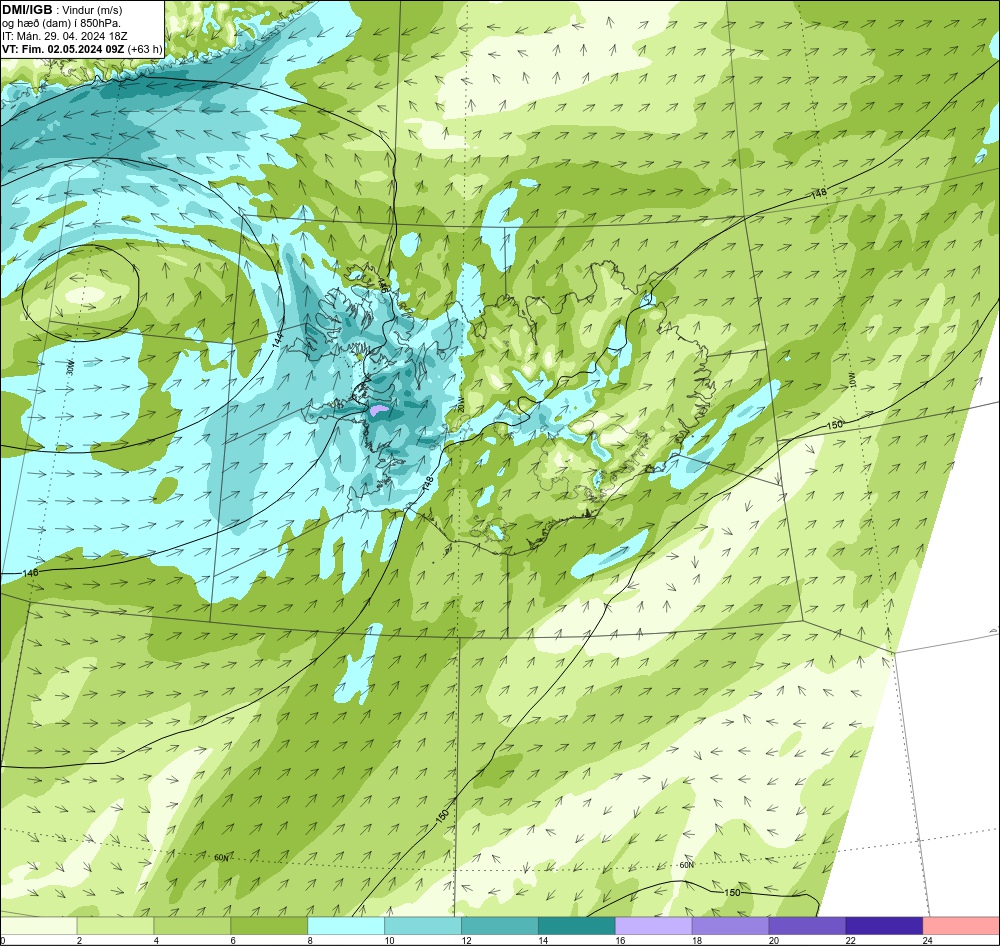
Task: Select the pink above-24 m/s legend swatch
Action: [961, 926]
